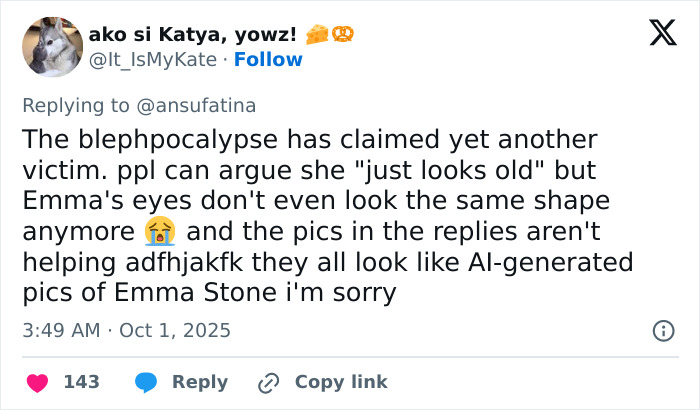Open the 3:49 AM · Oct 1, 2025 timestamp
This screenshot has width=700, height=410.
point(126,330)
